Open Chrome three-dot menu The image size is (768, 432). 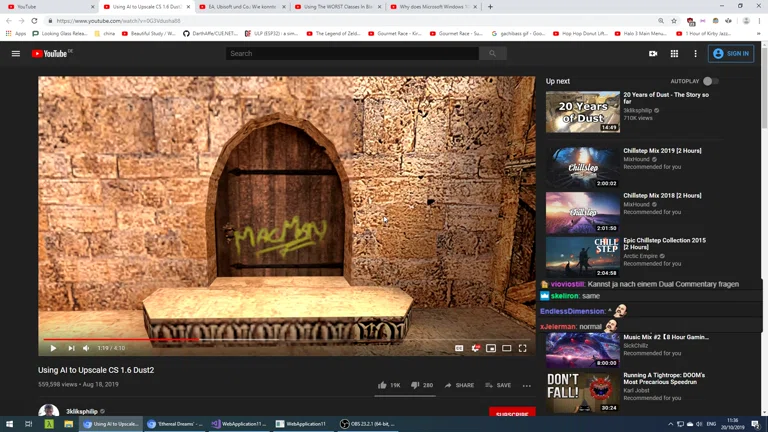759,21
